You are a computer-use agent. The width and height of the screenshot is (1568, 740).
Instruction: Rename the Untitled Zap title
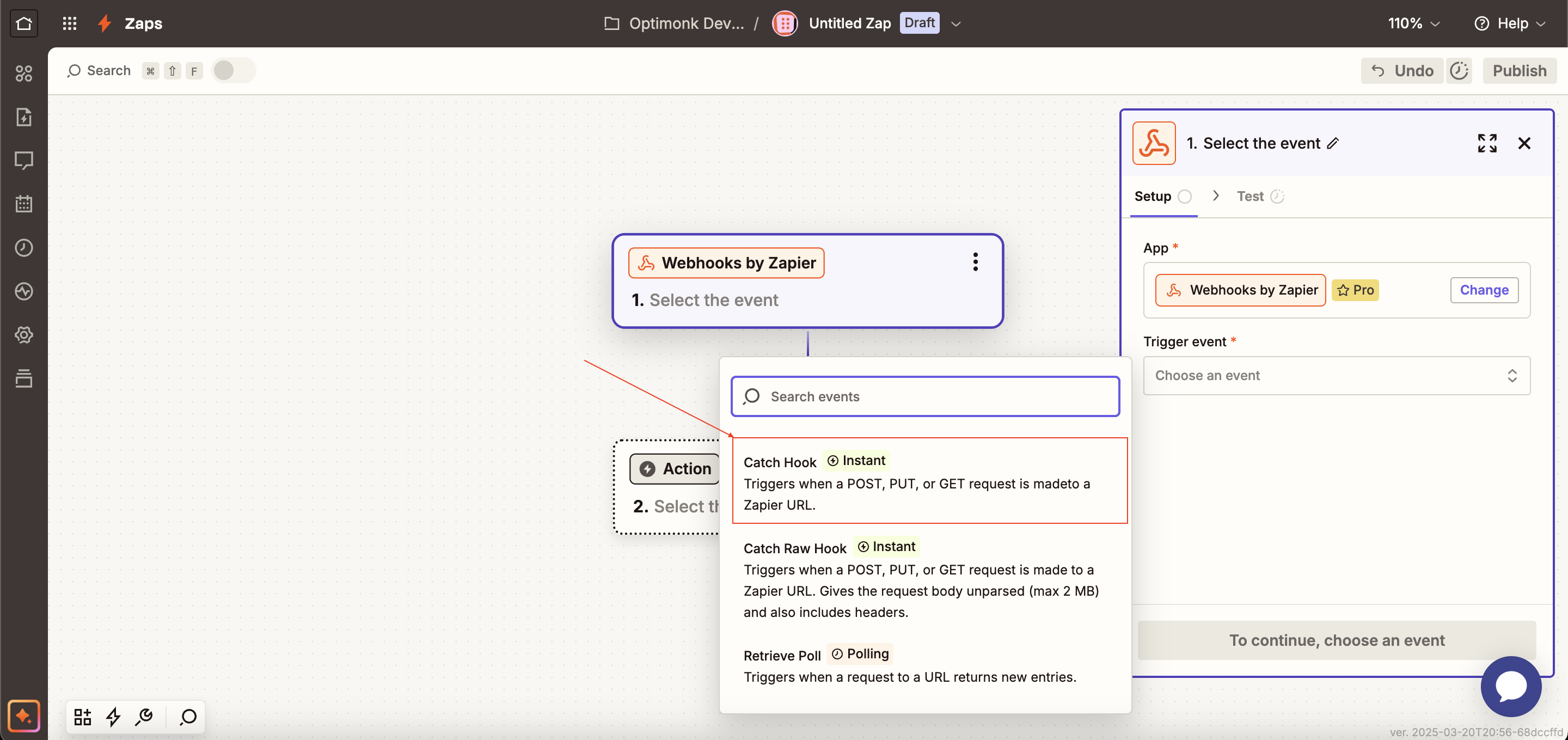pos(850,23)
